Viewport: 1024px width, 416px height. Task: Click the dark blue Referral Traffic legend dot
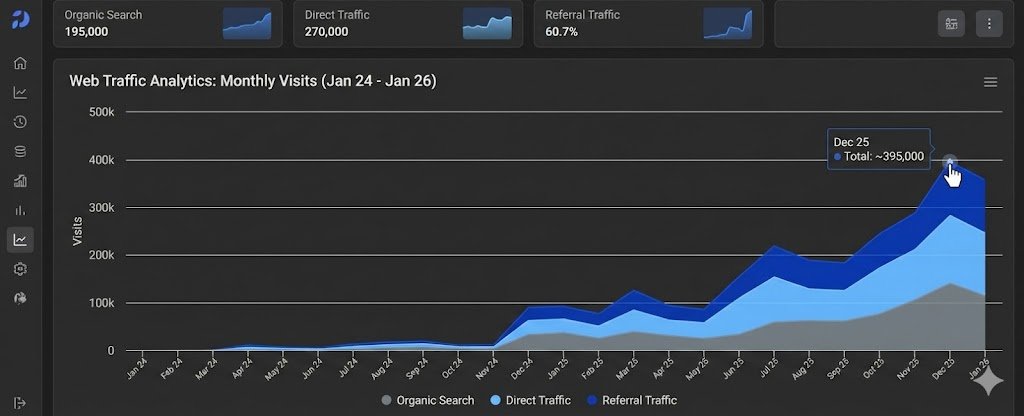592,400
